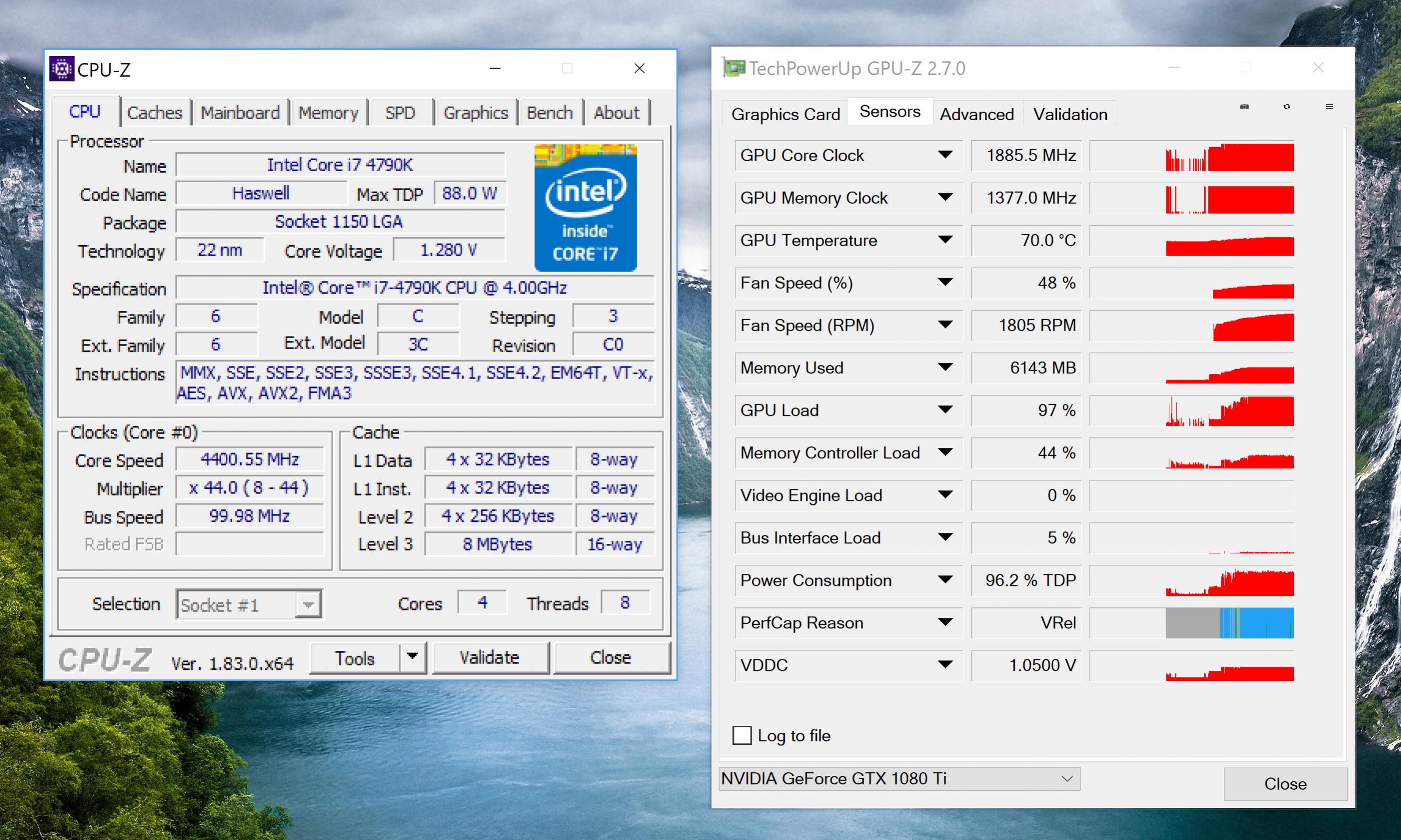Click the PerfCap Reason color graph
Viewport: 1401px width, 840px height.
(1229, 623)
